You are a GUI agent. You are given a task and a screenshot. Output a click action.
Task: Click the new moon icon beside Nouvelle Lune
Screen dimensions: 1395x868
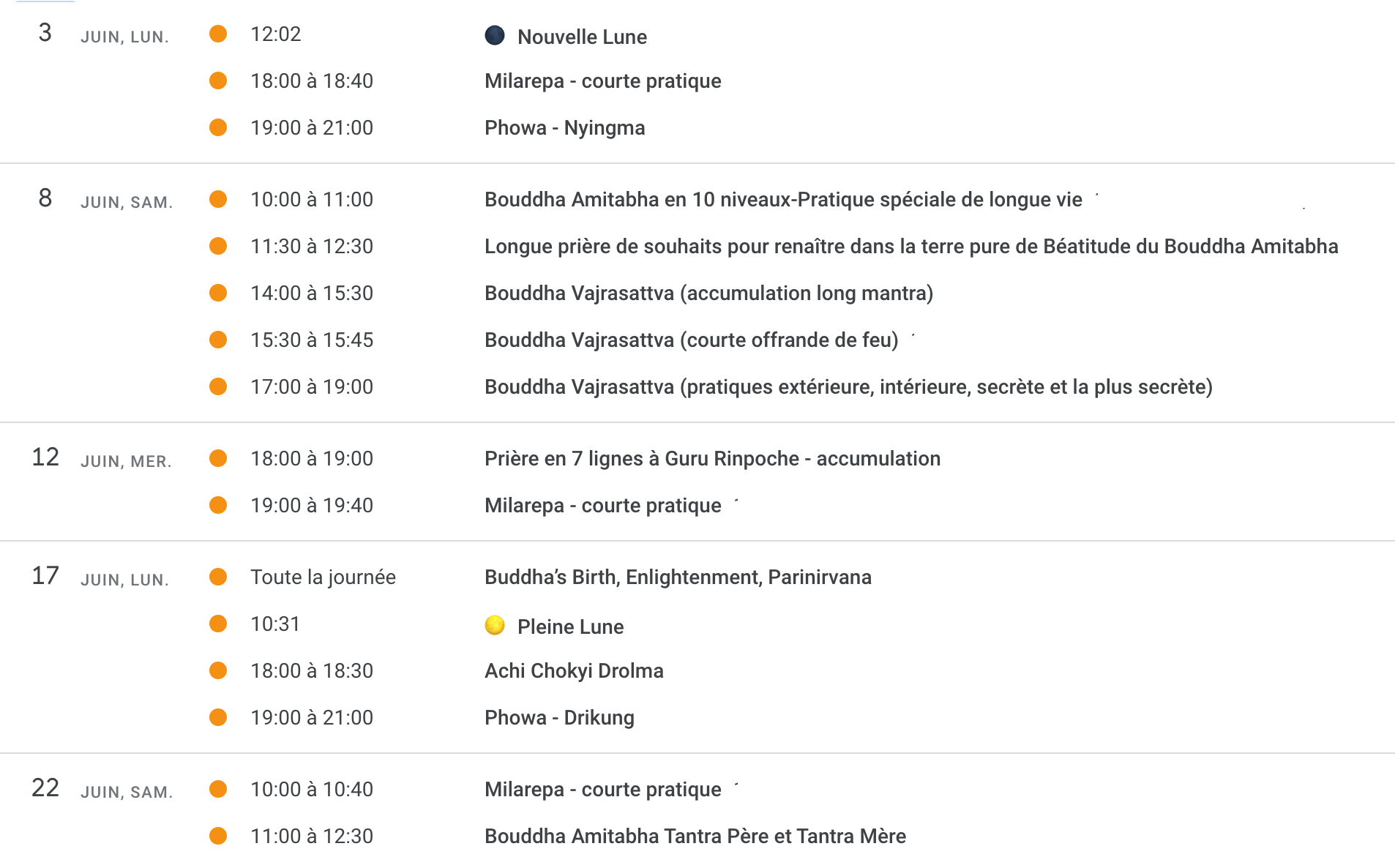tap(495, 35)
